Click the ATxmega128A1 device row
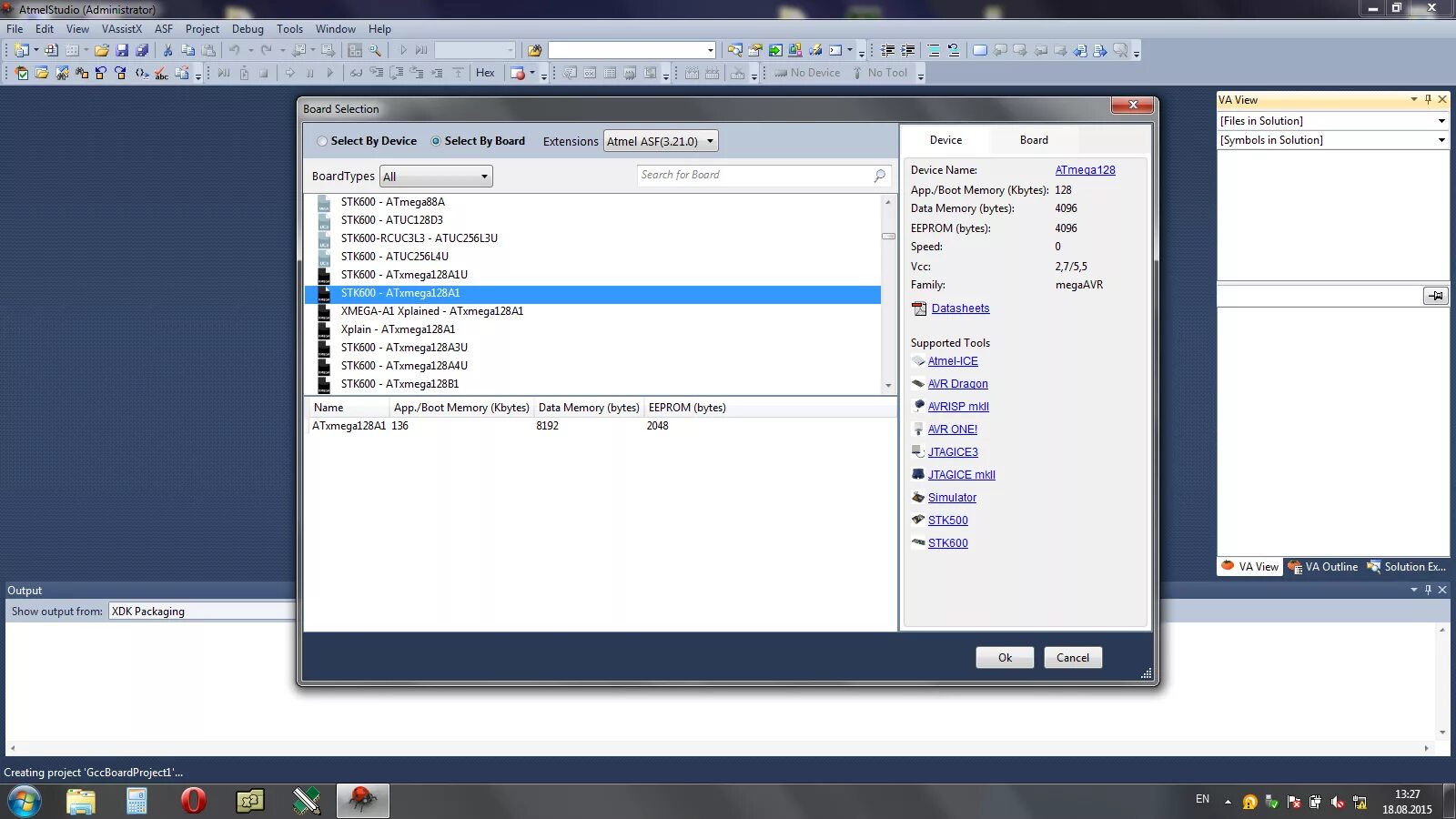 pyautogui.click(x=601, y=426)
